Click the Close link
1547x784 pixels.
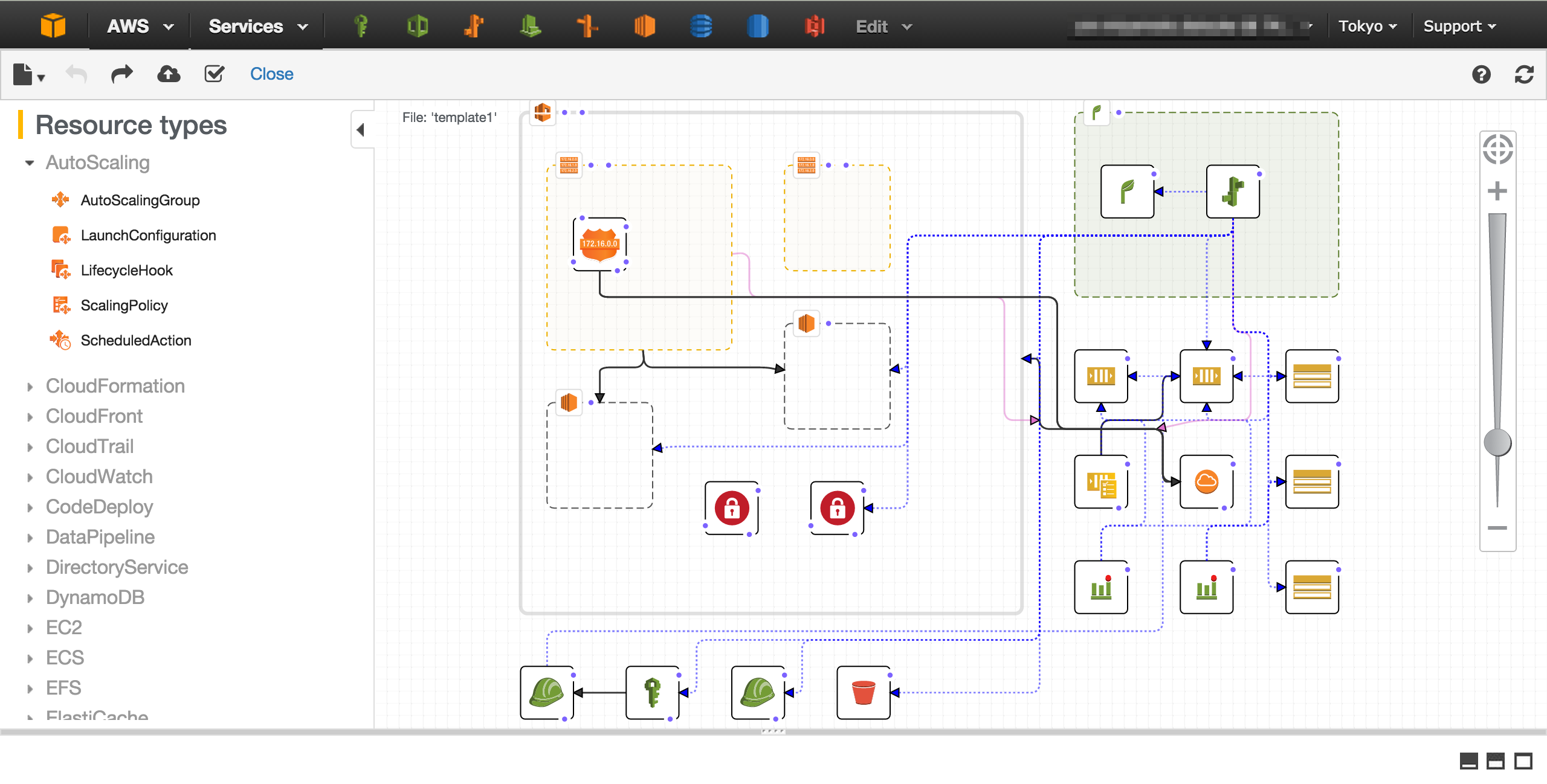272,74
